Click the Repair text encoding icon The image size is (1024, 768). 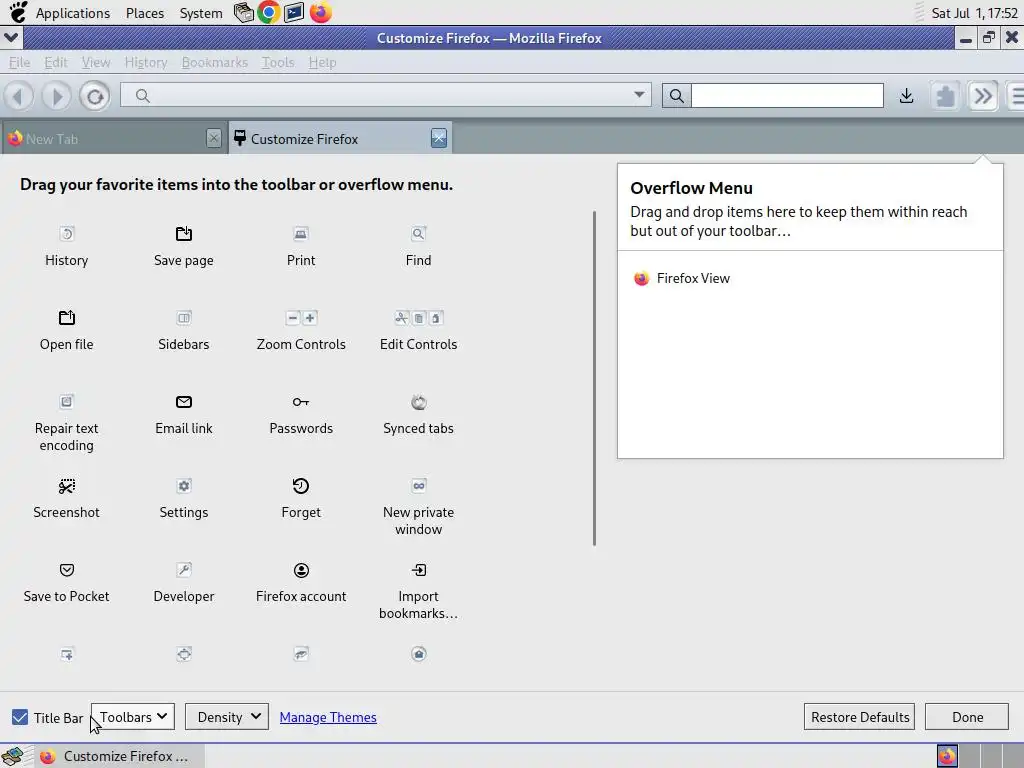pyautogui.click(x=67, y=402)
